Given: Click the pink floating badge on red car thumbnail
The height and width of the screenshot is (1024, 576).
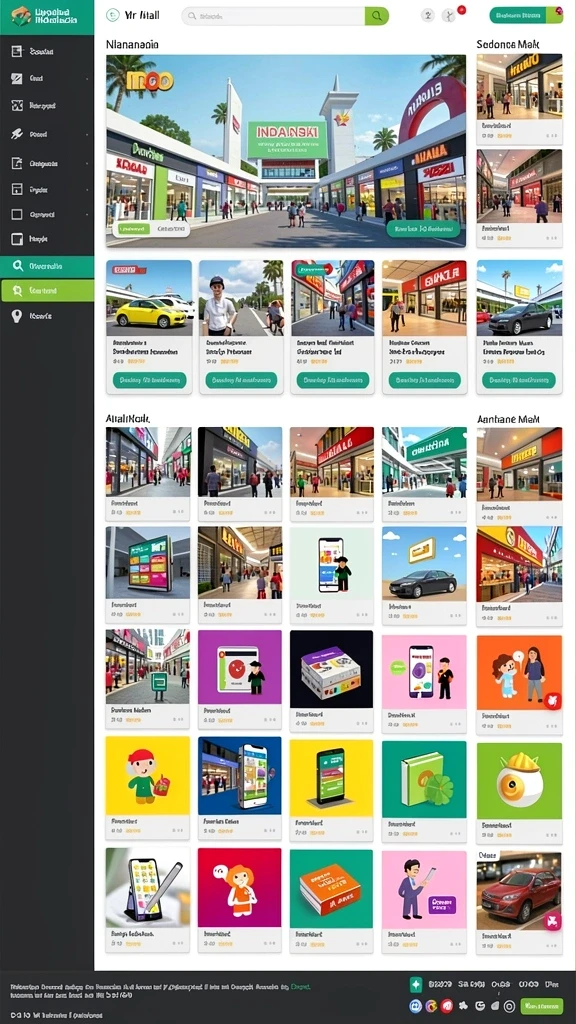Looking at the screenshot, I should pyautogui.click(x=552, y=922).
